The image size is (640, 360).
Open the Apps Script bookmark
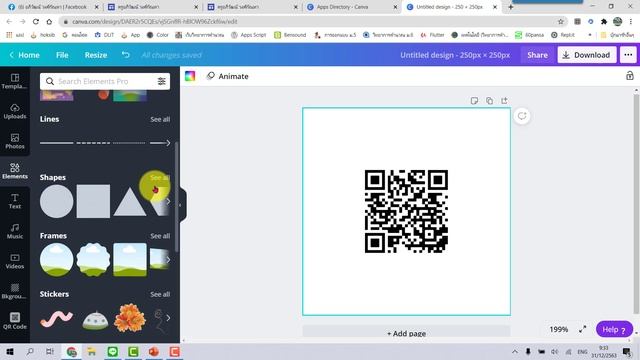point(249,35)
